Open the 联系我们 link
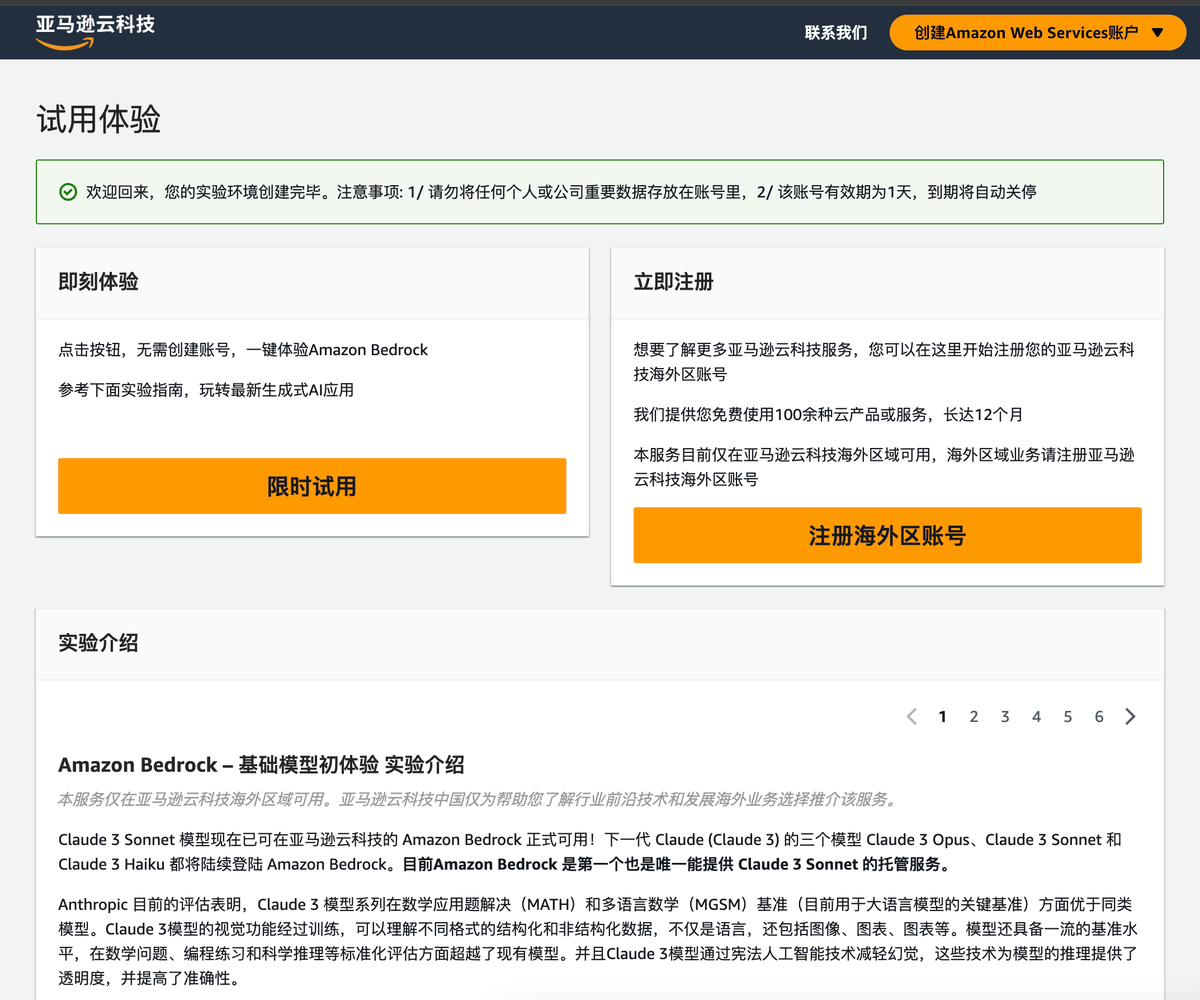Viewport: 1200px width, 1000px height. pos(836,32)
